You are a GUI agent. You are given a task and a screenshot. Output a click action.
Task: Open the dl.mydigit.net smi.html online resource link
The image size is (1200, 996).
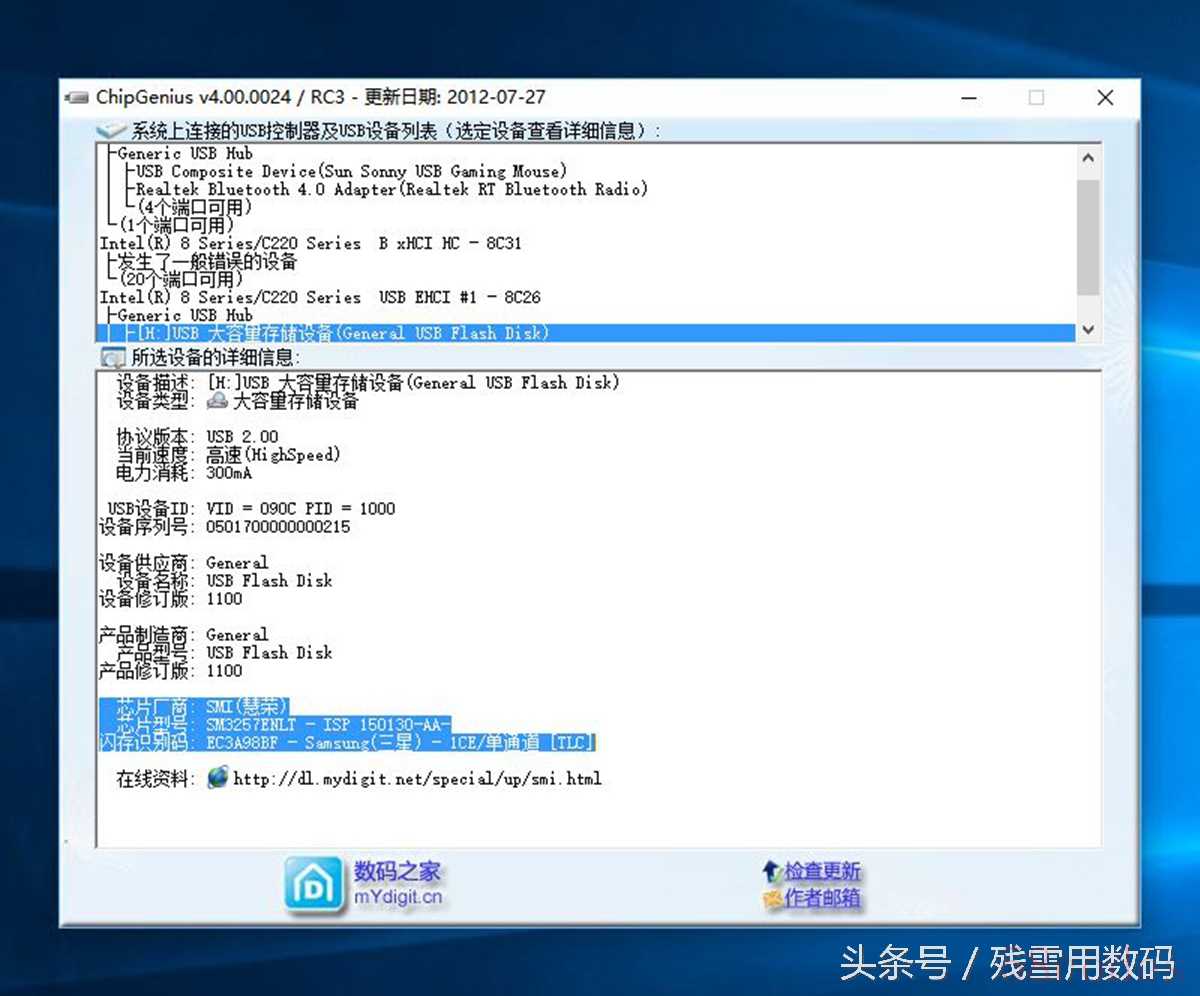(417, 778)
